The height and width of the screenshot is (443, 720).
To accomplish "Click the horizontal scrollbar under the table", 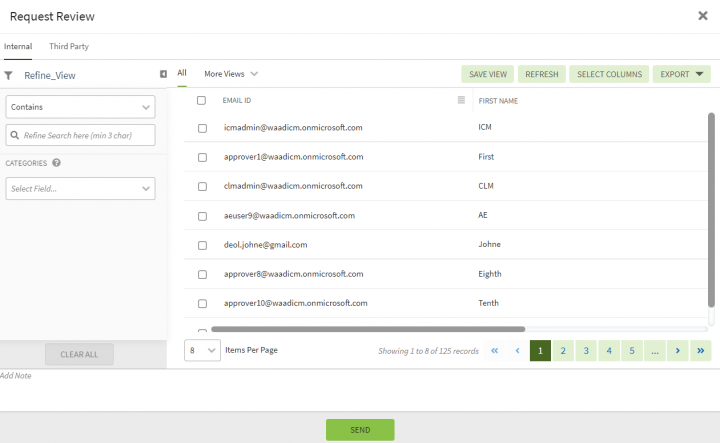I will pyautogui.click(x=368, y=329).
